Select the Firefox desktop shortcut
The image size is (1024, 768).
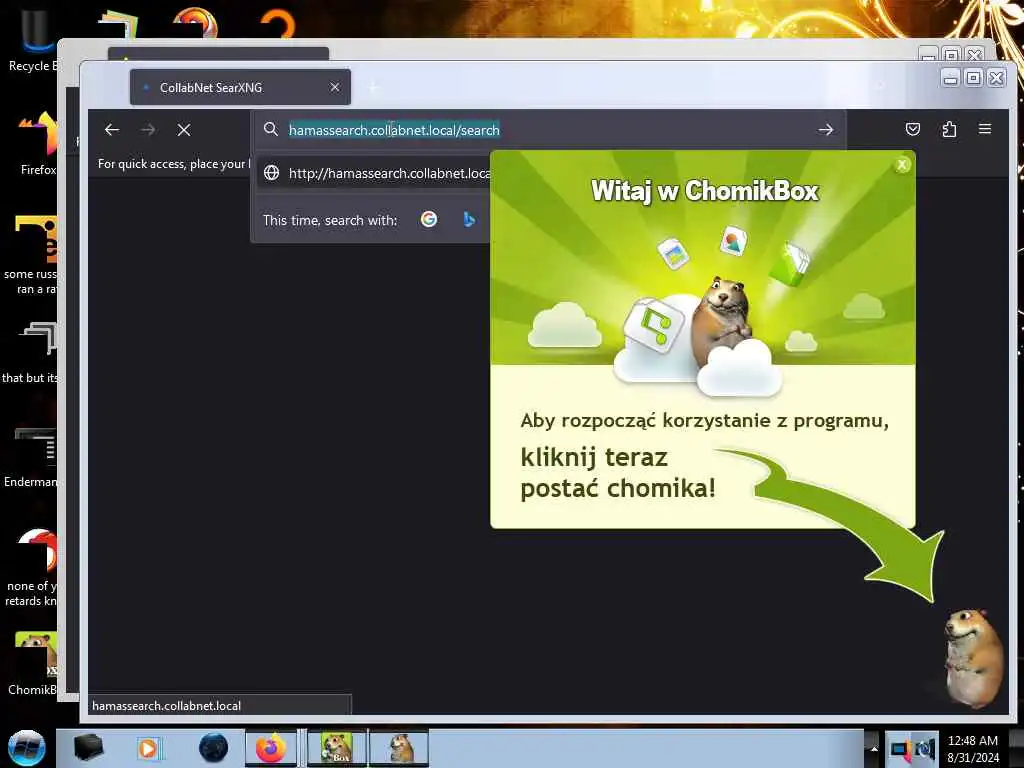pyautogui.click(x=38, y=143)
